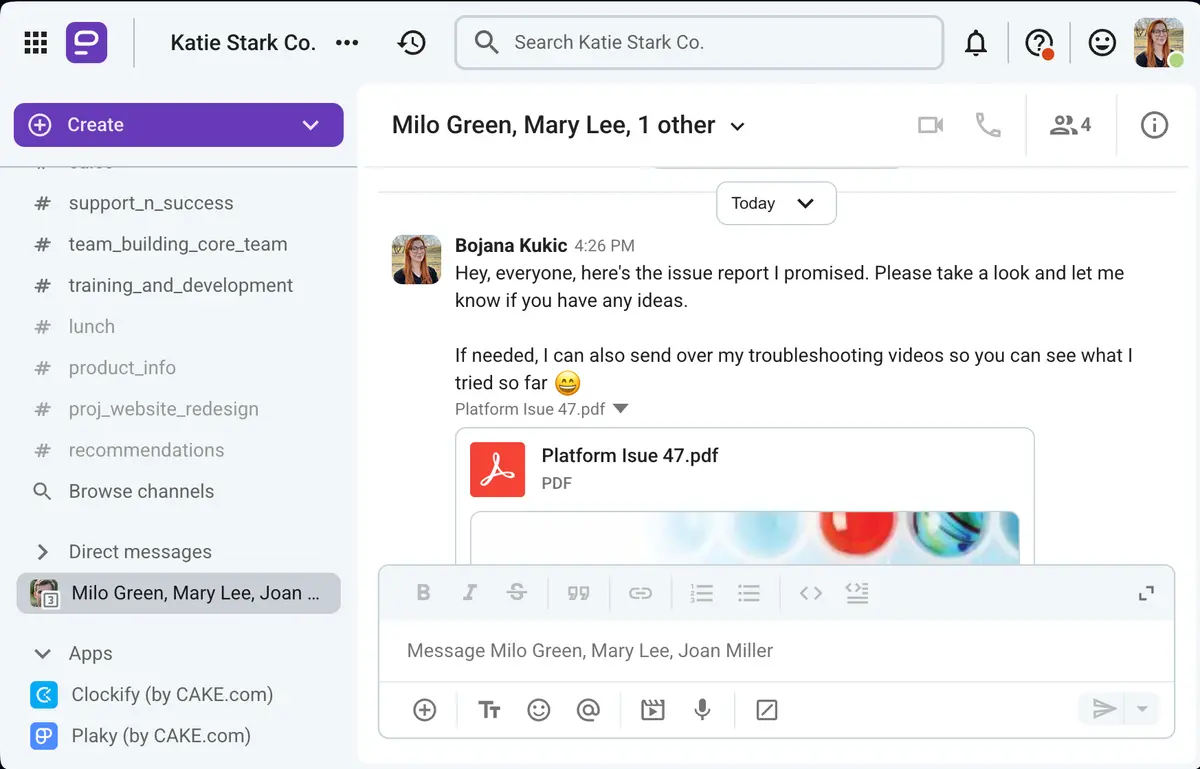
Task: Toggle strikethrough formatting
Action: pyautogui.click(x=517, y=592)
